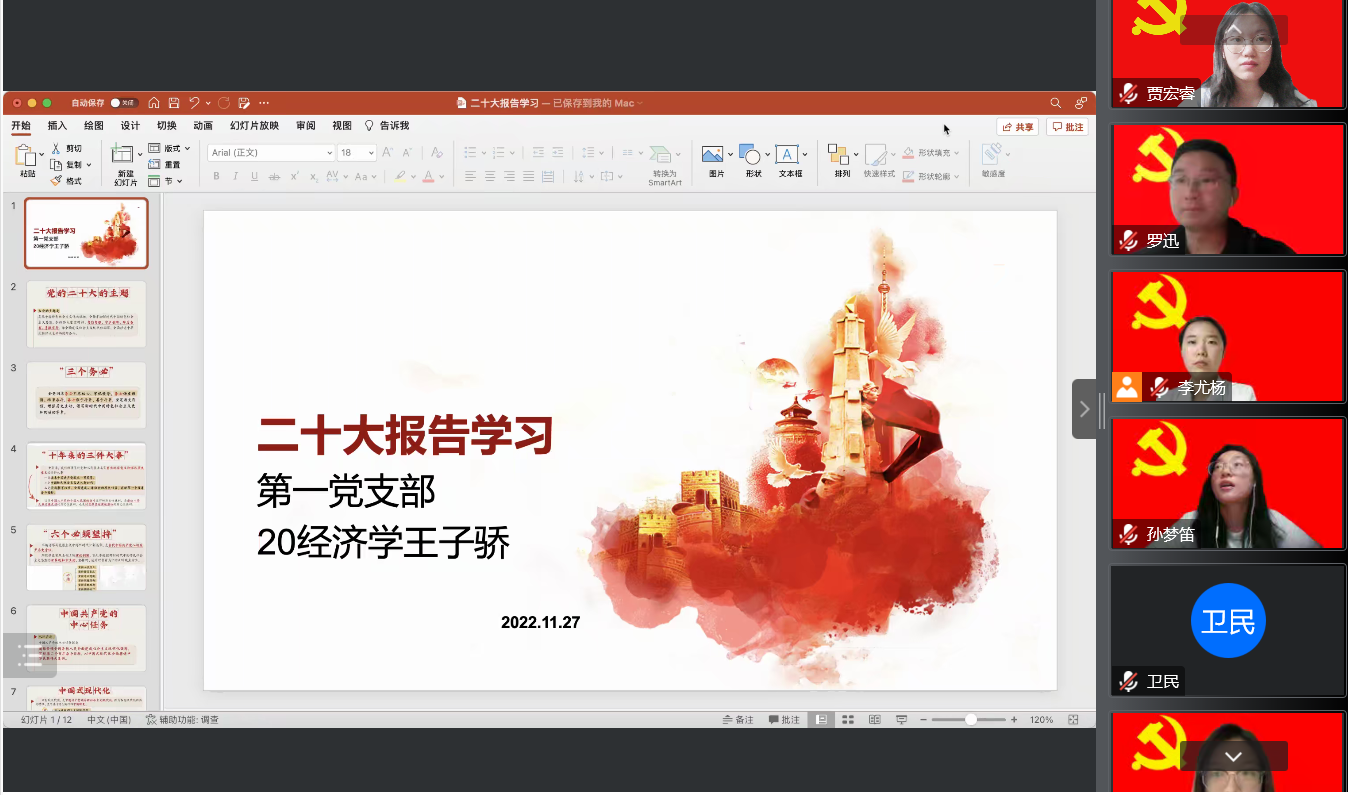The image size is (1348, 795).
Task: Click the Home icon in title bar
Action: (154, 103)
